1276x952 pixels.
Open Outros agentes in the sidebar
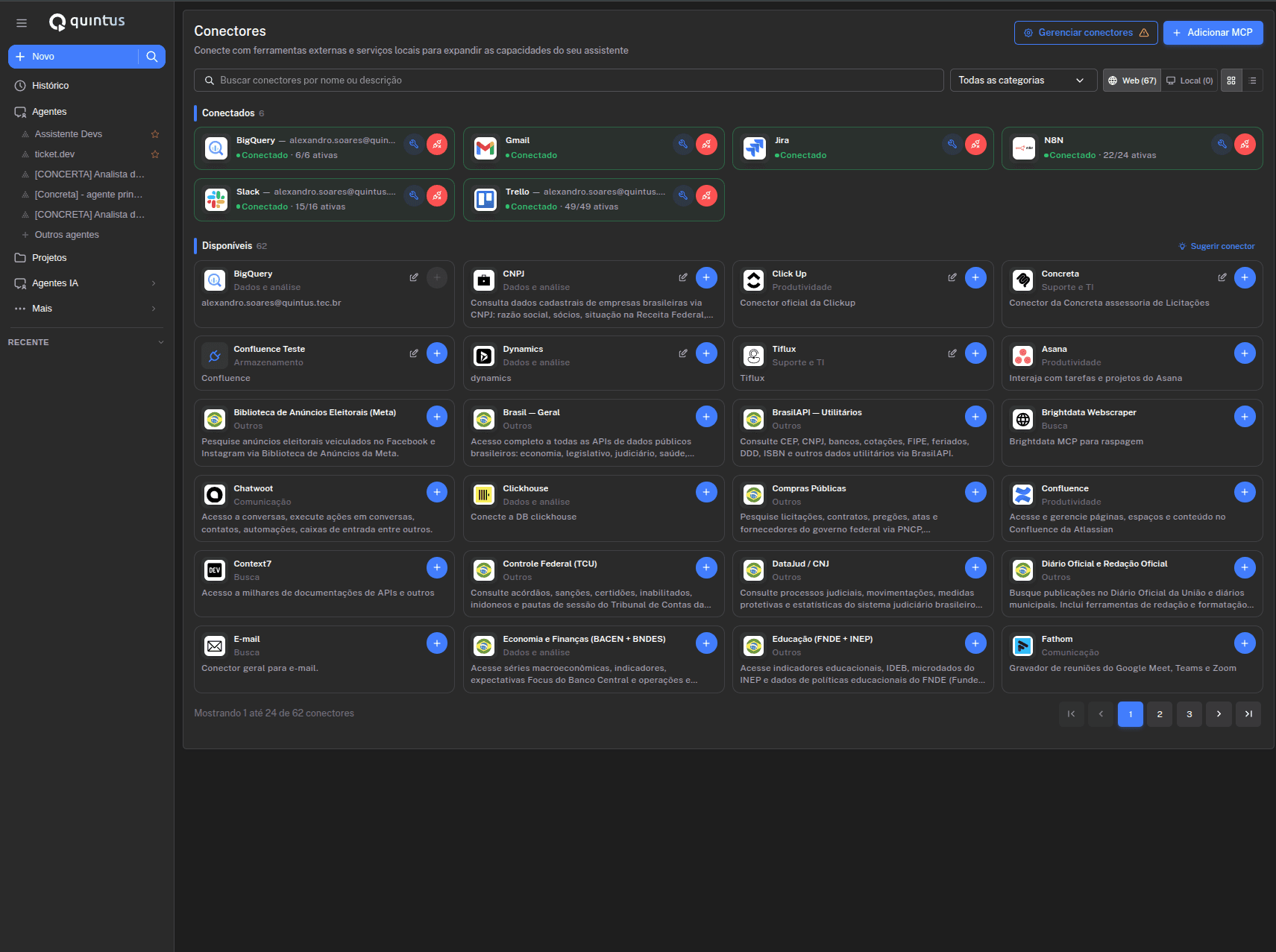pos(66,235)
